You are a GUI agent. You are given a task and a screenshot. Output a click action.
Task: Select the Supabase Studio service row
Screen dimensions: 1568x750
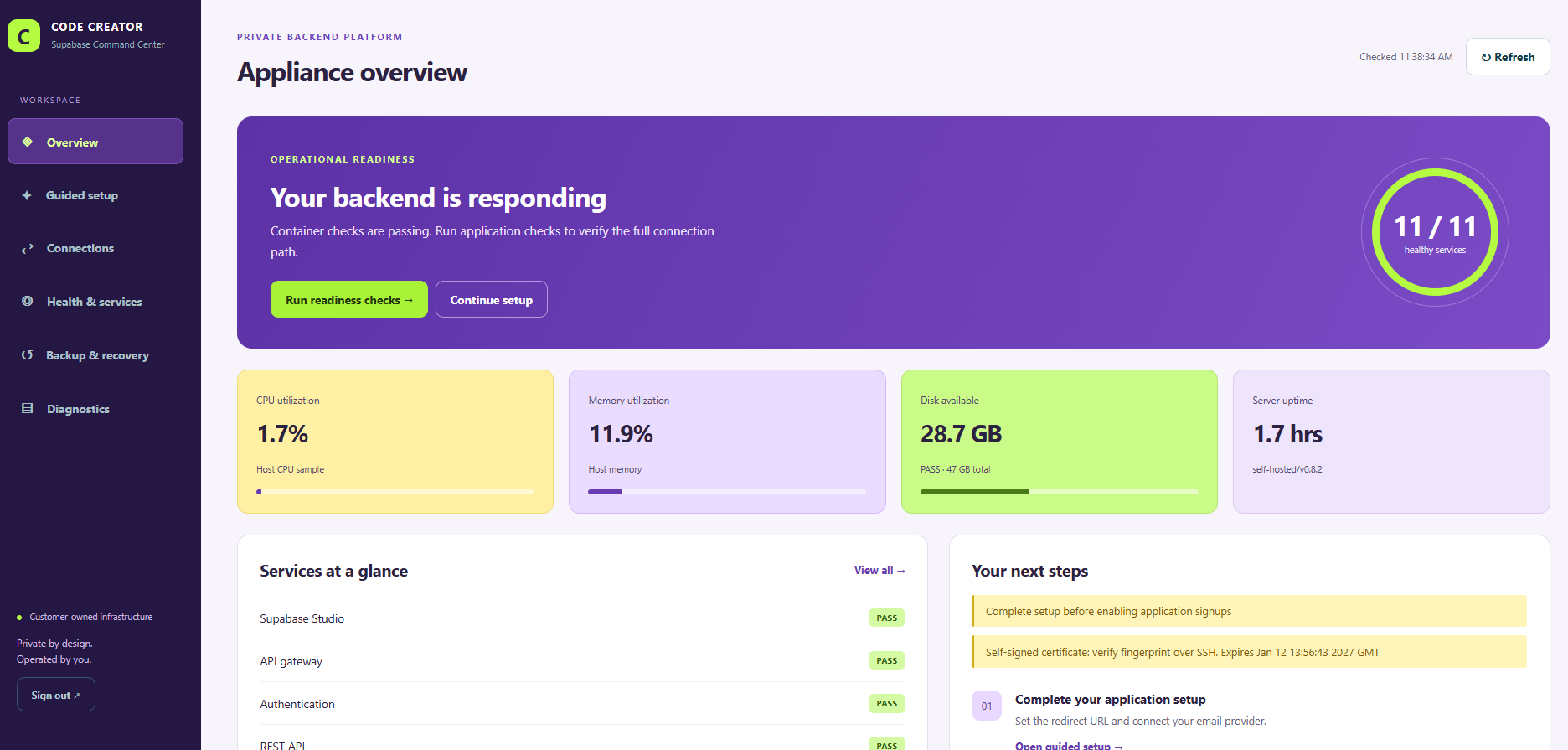pos(582,618)
